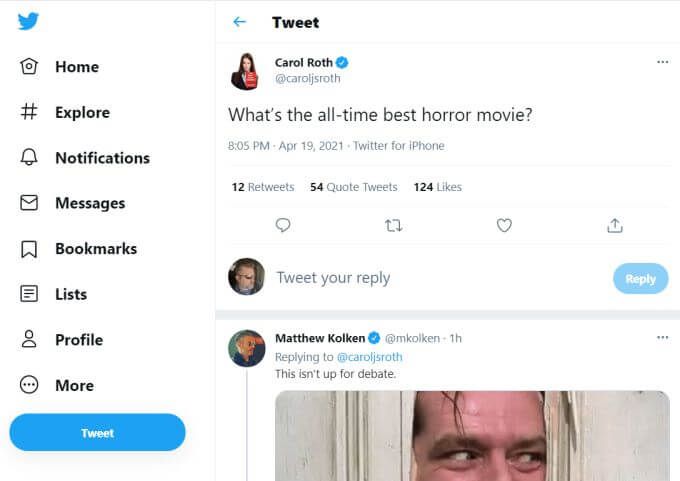Open Explore from the sidebar
680x481 pixels.
tap(65, 112)
